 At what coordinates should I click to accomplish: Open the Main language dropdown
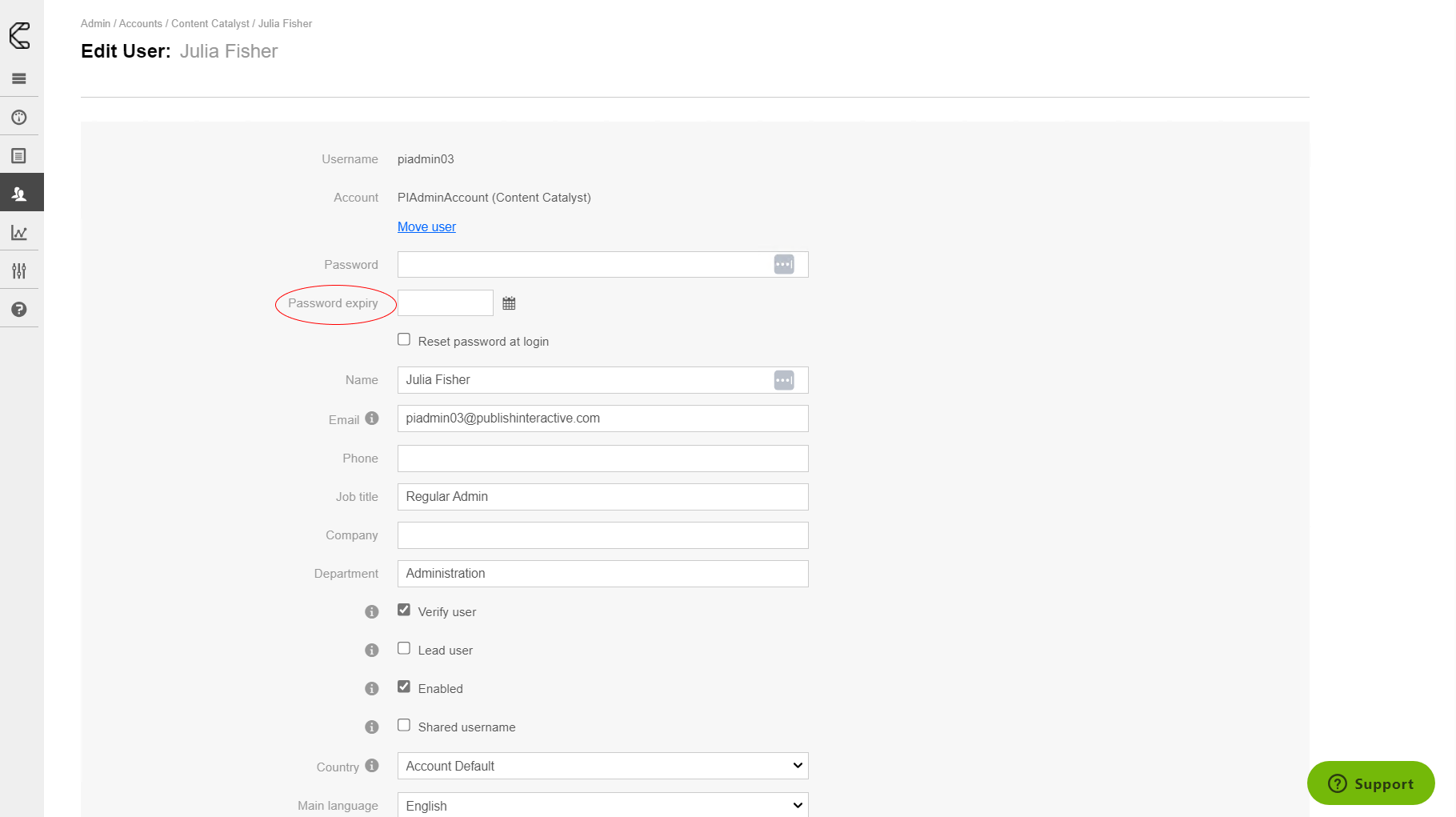click(602, 805)
